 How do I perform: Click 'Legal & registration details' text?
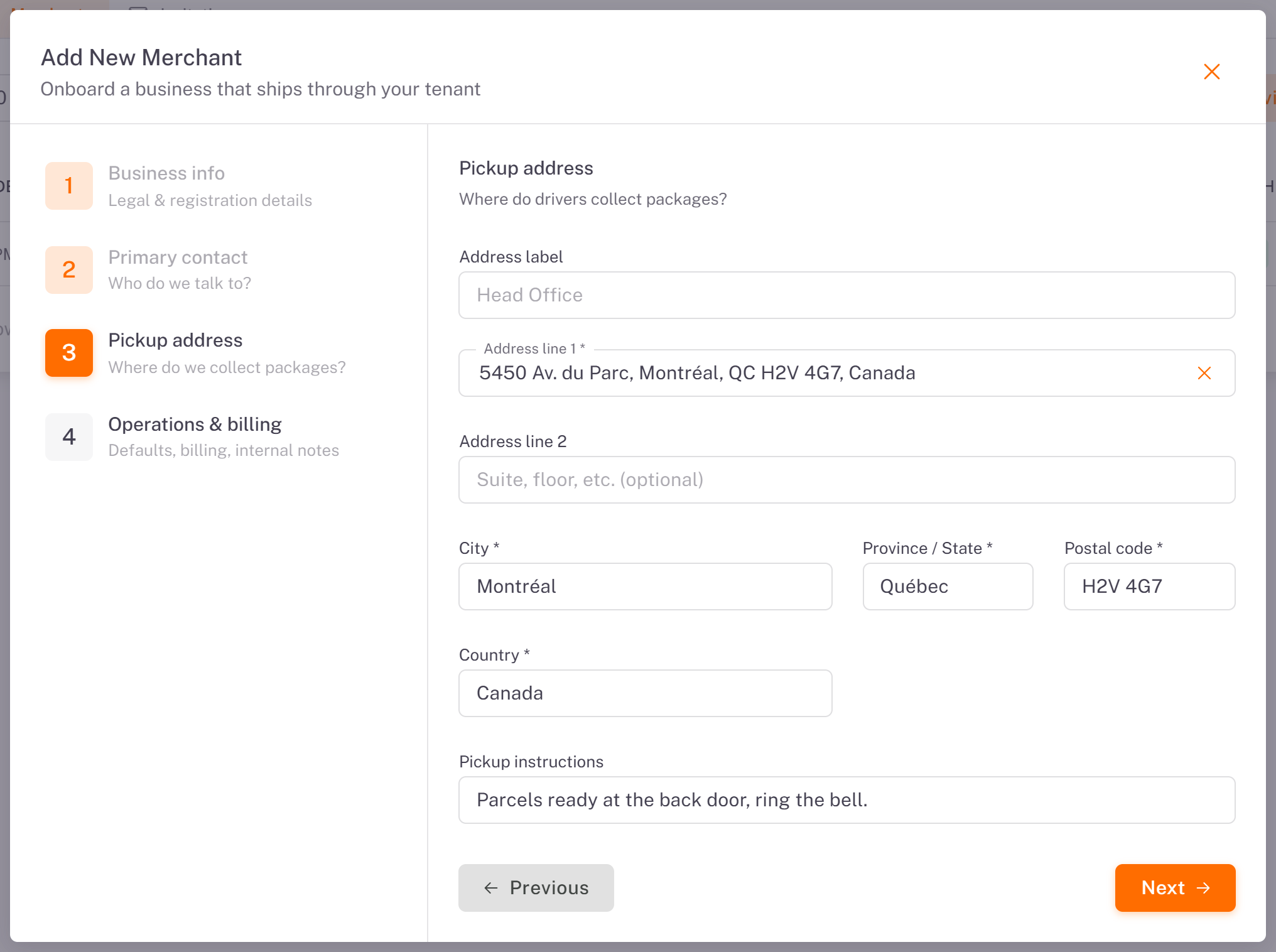click(210, 200)
